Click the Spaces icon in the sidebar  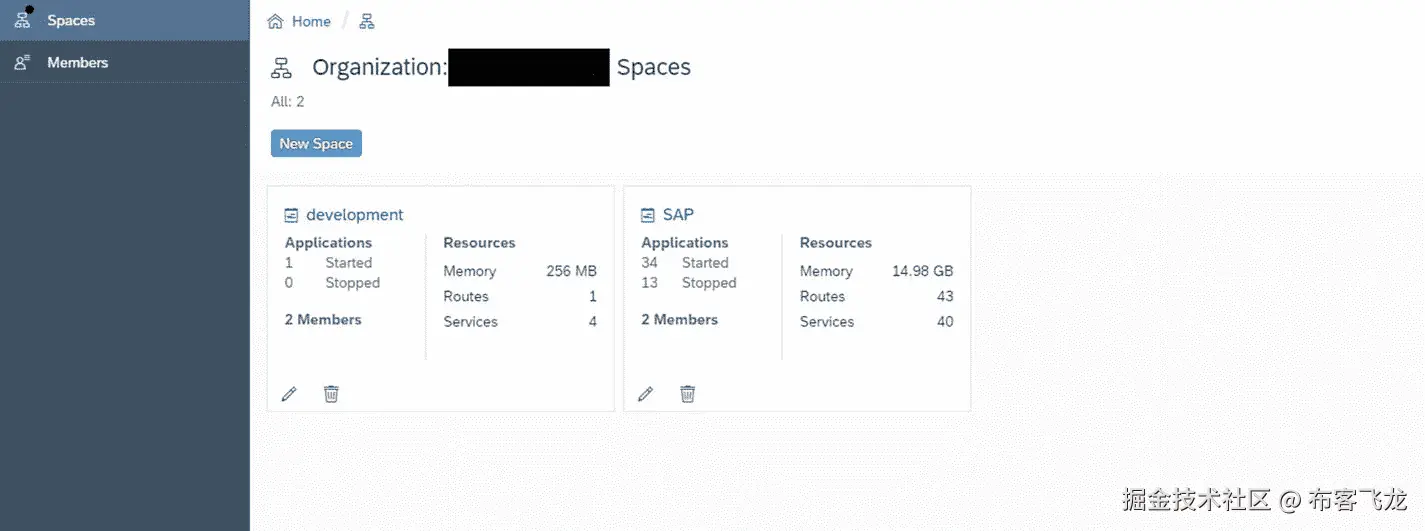click(22, 20)
